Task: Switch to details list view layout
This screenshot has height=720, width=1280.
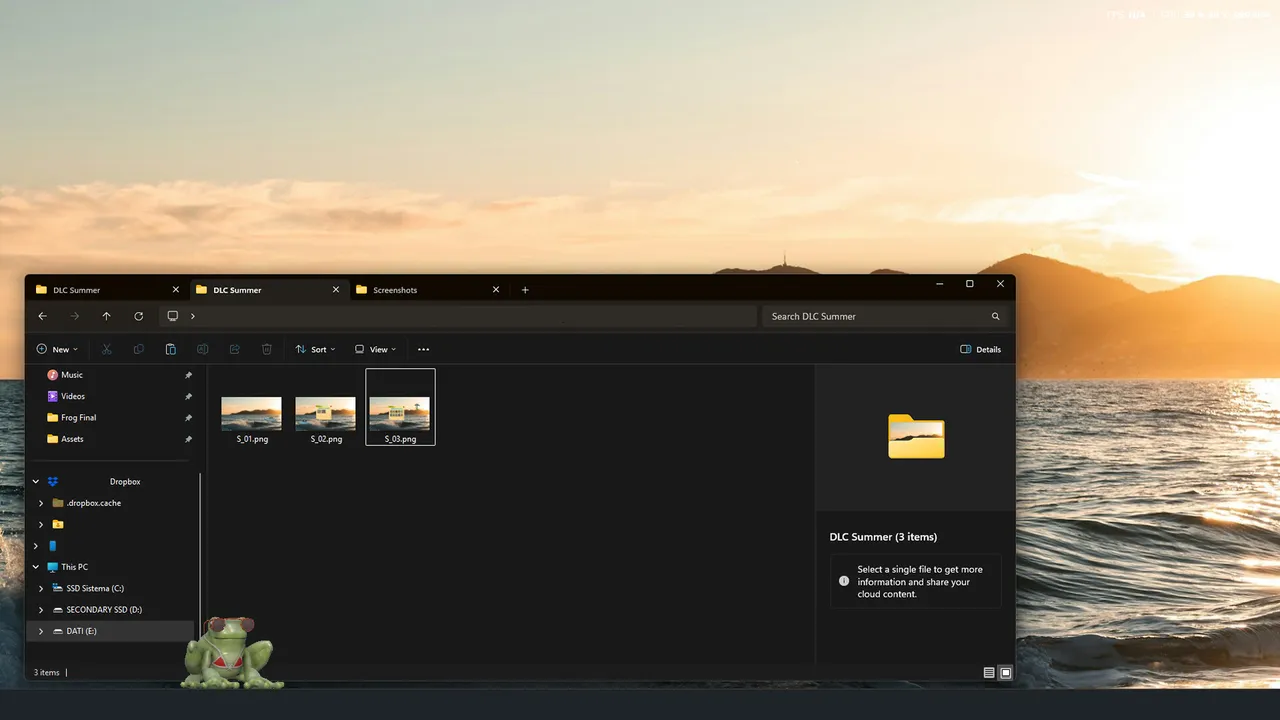Action: 989,673
